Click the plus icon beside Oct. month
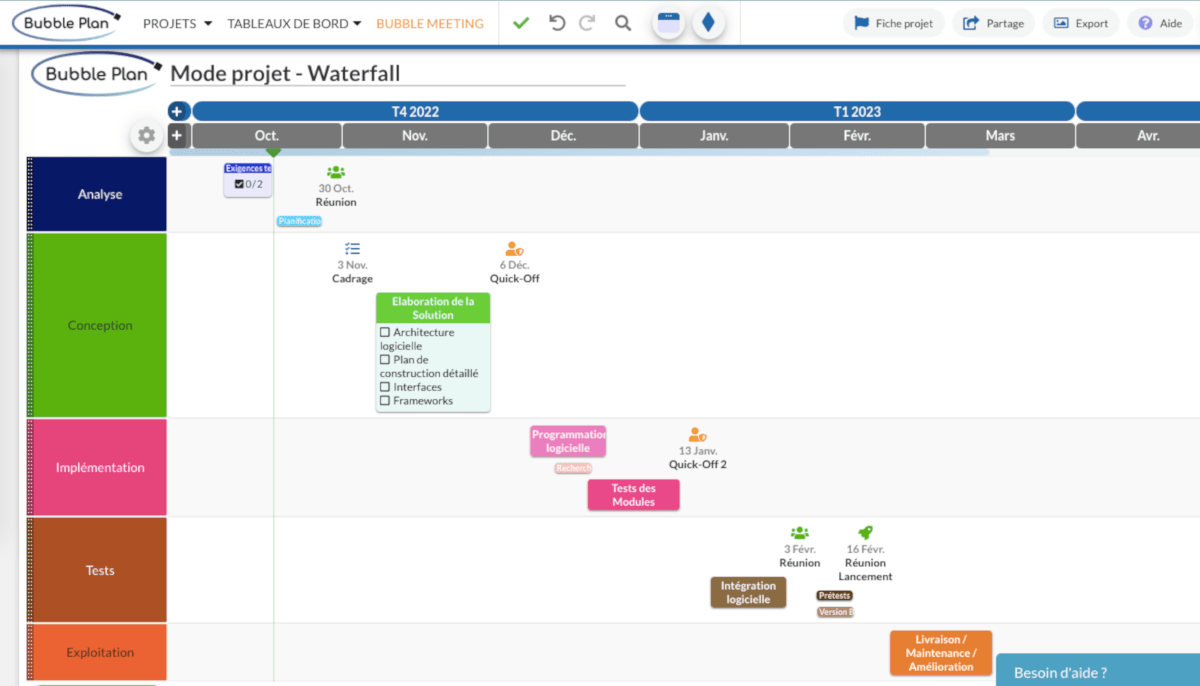1200x686 pixels. tap(178, 136)
